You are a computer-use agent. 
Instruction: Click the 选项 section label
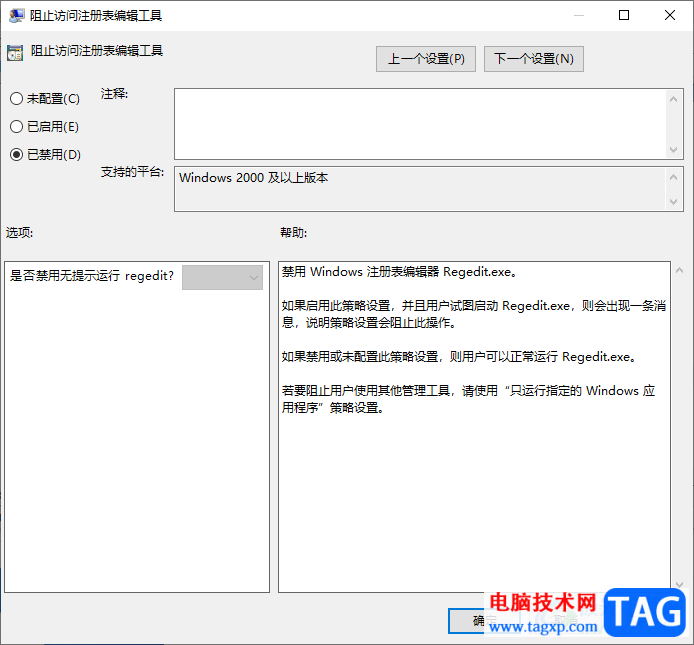pyautogui.click(x=19, y=232)
